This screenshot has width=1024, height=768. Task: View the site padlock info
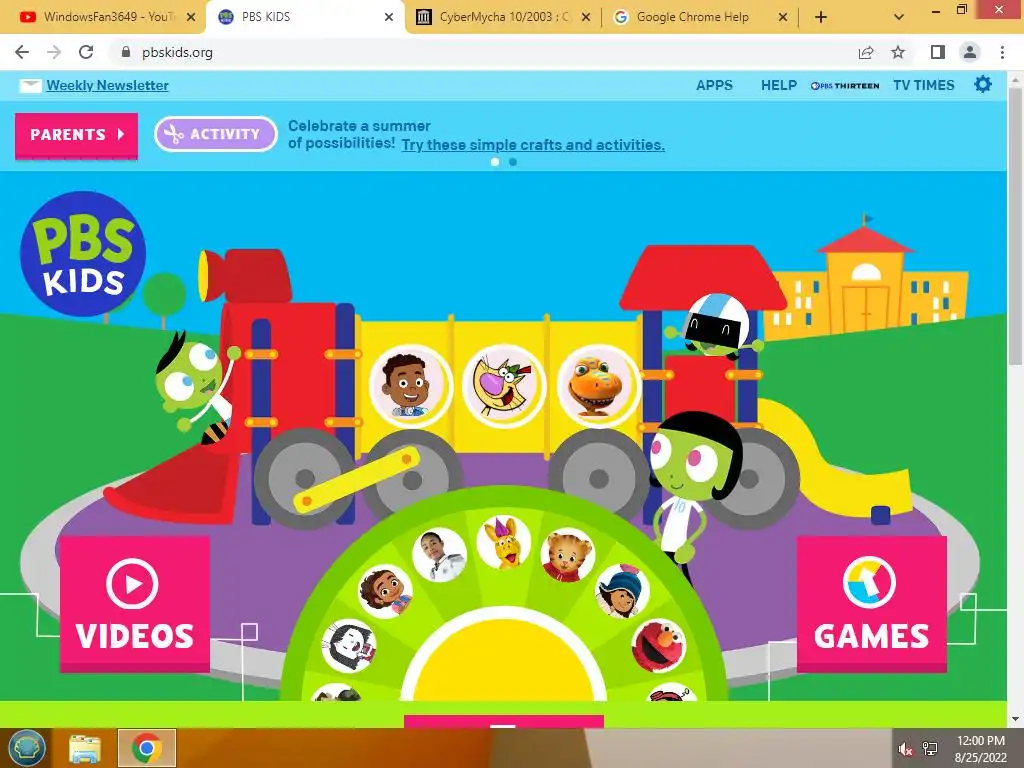(126, 52)
